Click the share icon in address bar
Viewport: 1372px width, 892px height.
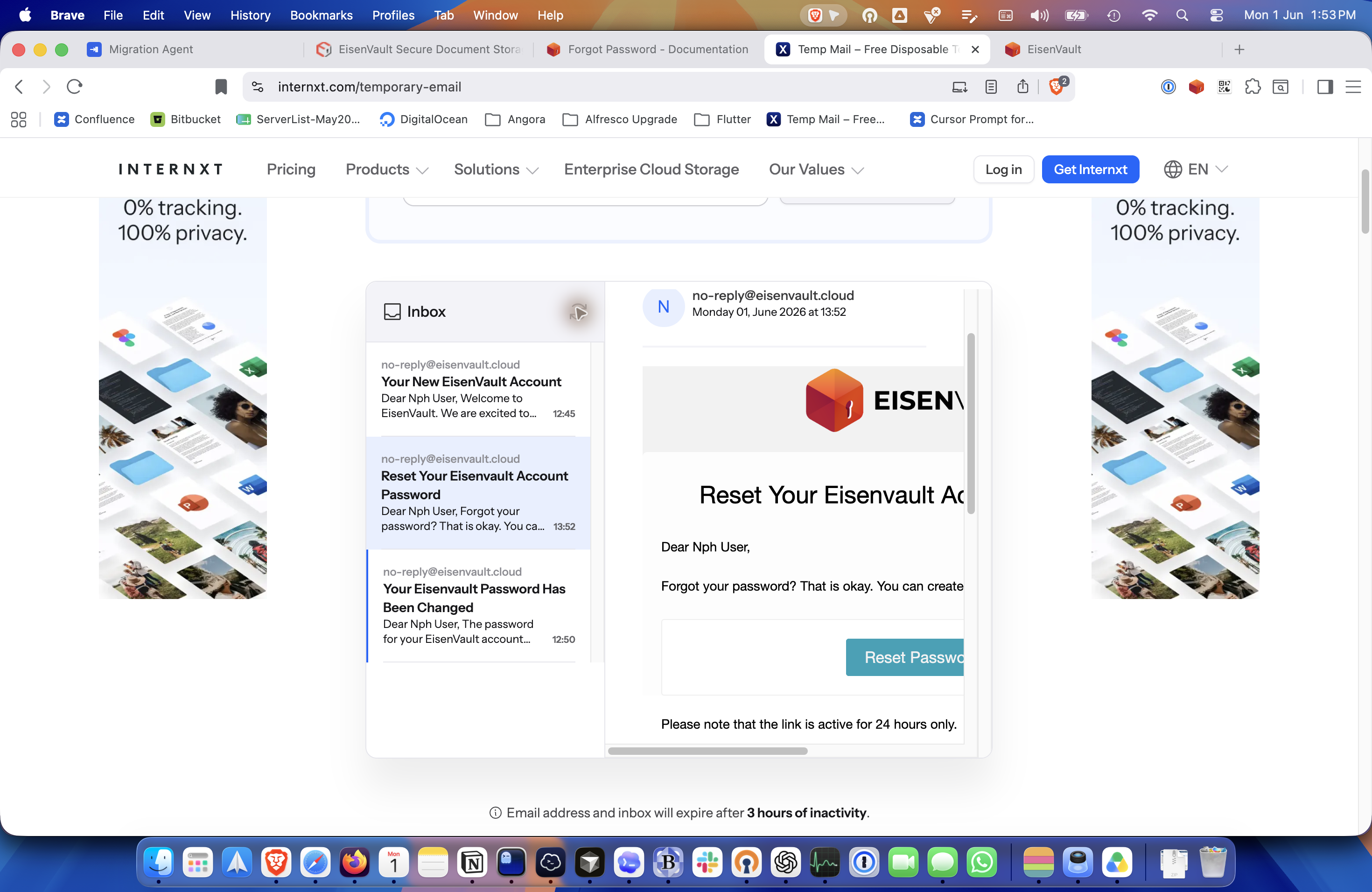[1022, 86]
